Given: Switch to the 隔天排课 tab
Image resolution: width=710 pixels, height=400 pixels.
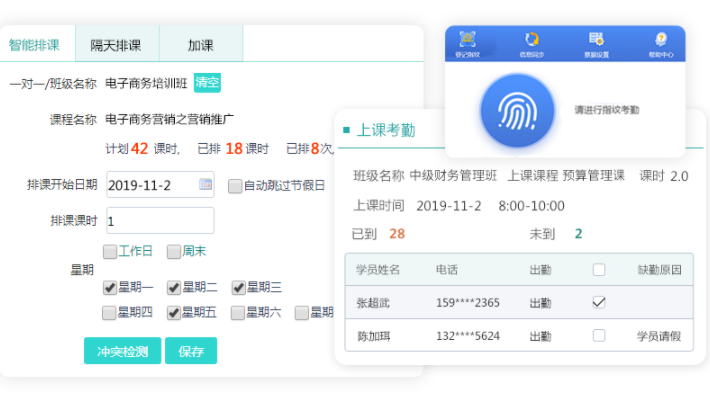Looking at the screenshot, I should (x=116, y=45).
